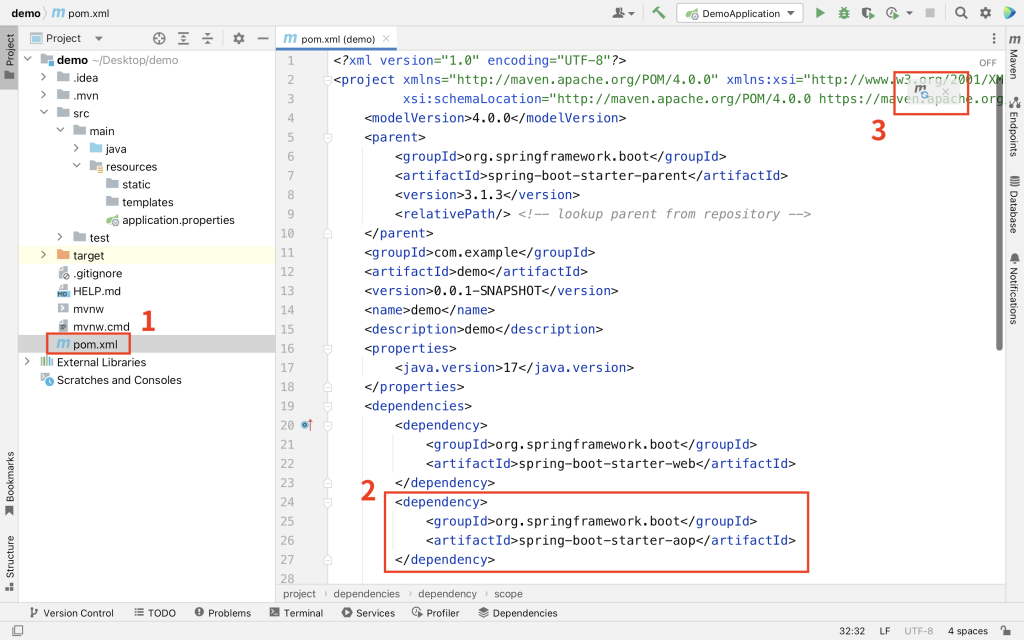Click the demo breadcrumb in navigation bar
This screenshot has width=1024, height=640.
(25, 13)
